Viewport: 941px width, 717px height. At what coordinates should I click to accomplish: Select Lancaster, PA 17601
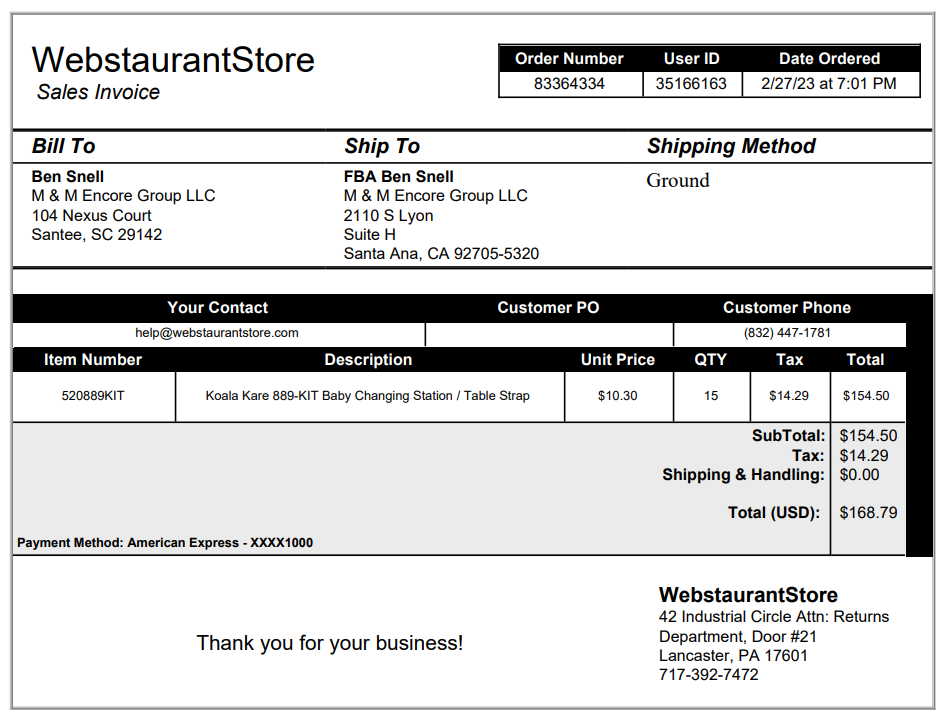[733, 656]
